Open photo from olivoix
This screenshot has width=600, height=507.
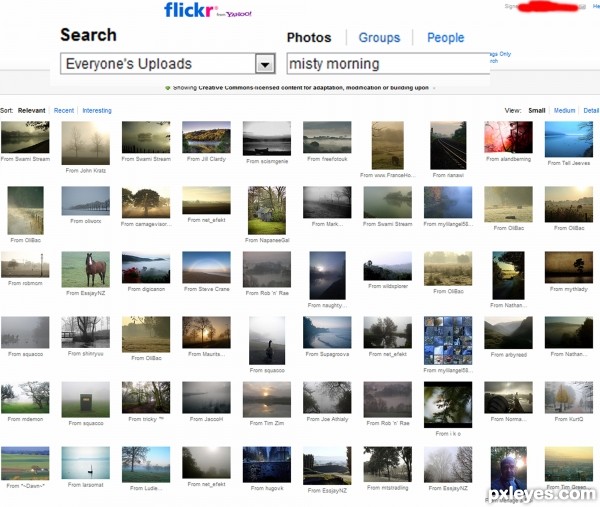(x=86, y=201)
